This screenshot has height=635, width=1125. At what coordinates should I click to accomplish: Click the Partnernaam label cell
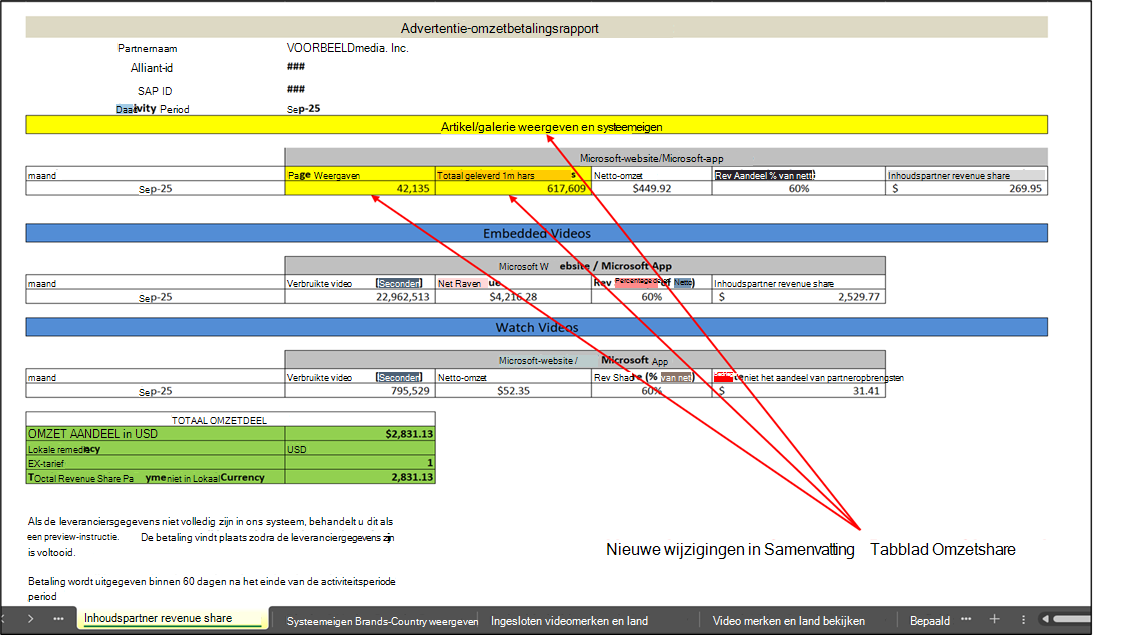(148, 48)
